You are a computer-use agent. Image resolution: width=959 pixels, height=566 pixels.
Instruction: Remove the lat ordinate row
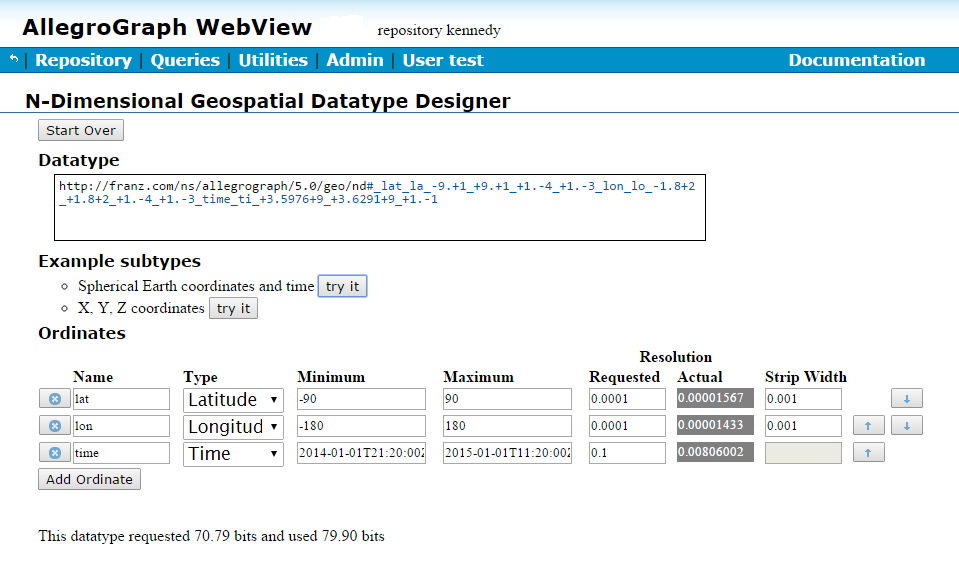pyautogui.click(x=54, y=399)
